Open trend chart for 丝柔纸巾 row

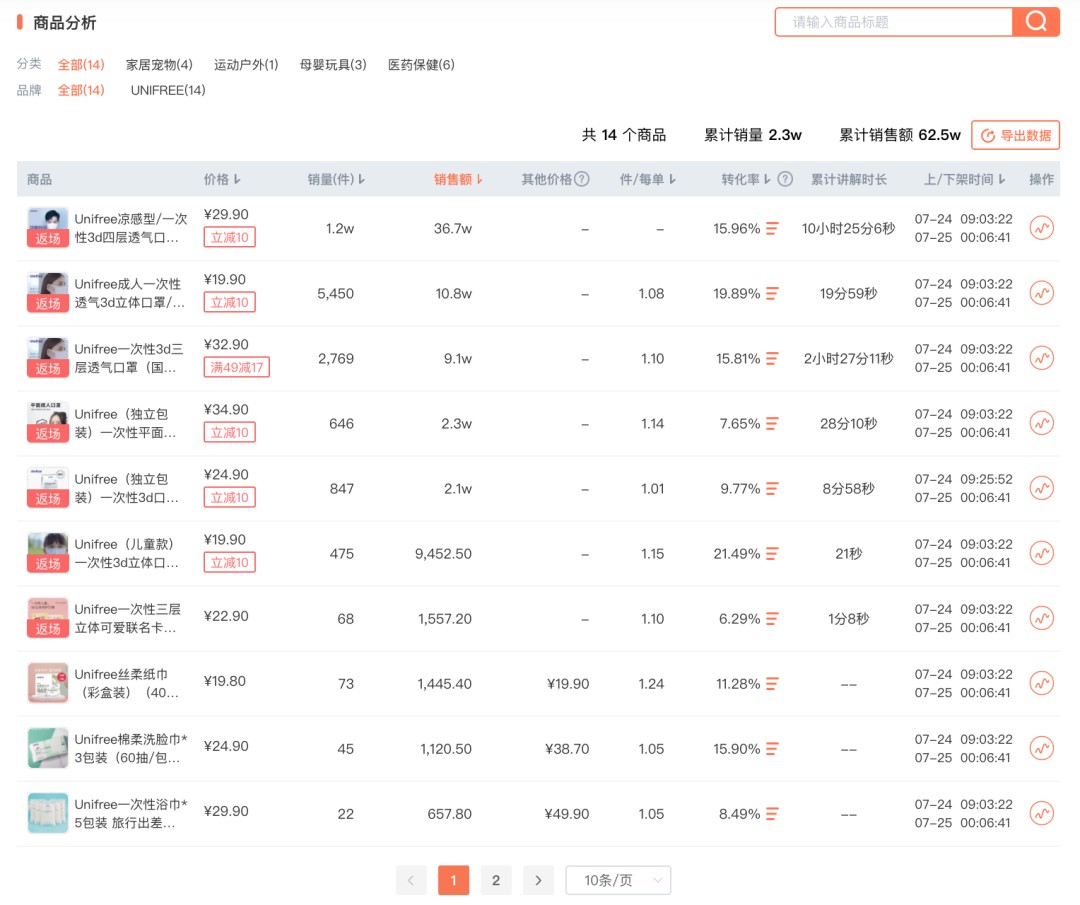coord(1041,683)
